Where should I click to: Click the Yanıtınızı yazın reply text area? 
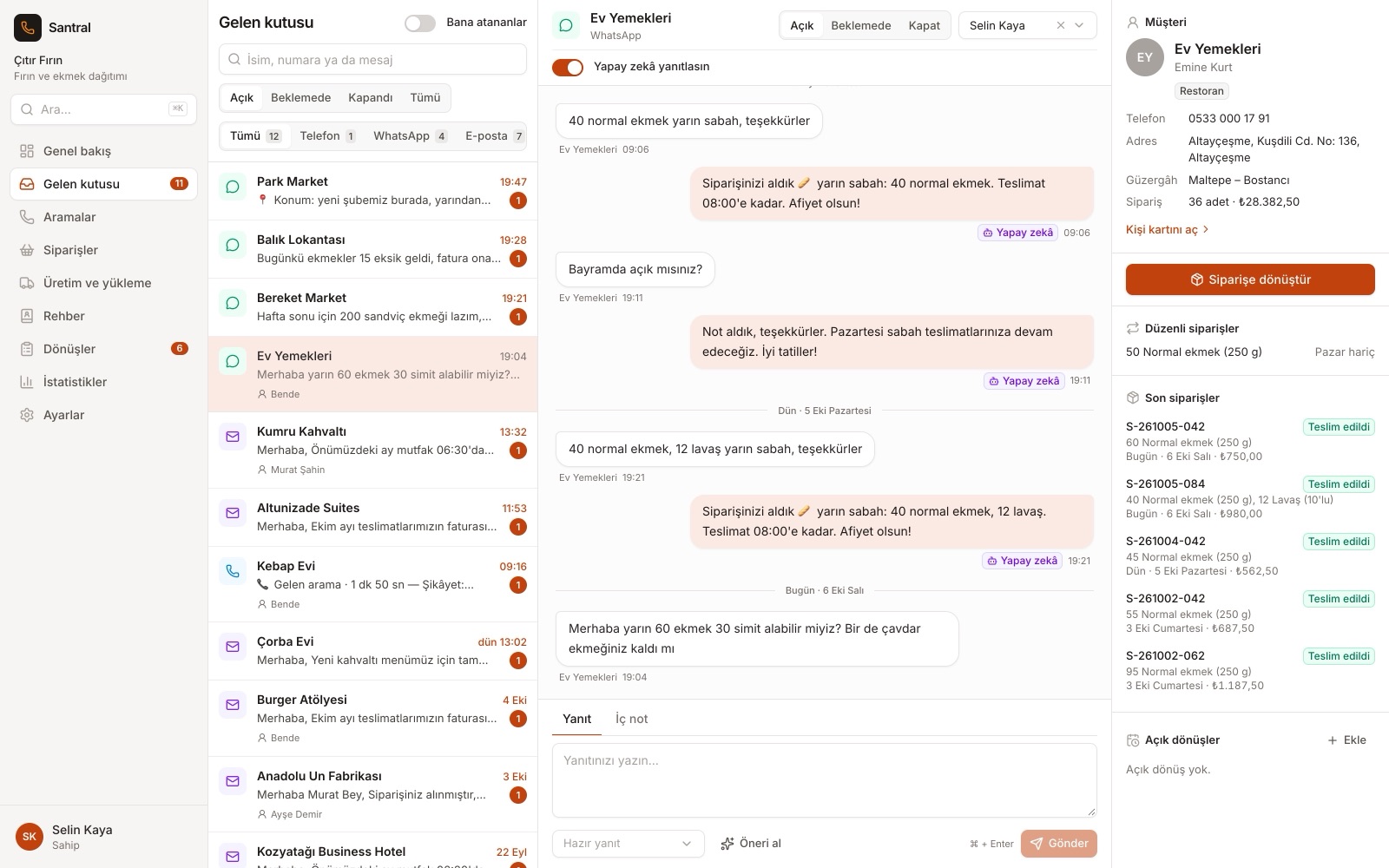click(825, 780)
